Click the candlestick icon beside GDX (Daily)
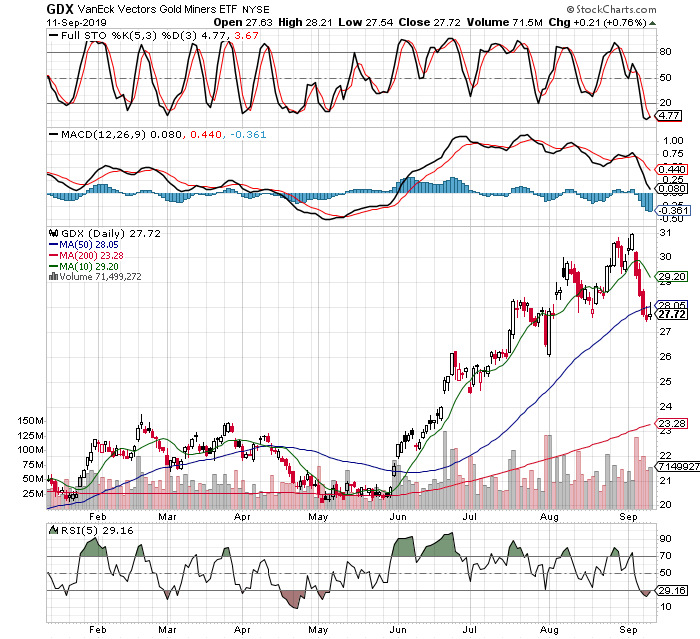The height and width of the screenshot is (639, 700). tap(54, 233)
